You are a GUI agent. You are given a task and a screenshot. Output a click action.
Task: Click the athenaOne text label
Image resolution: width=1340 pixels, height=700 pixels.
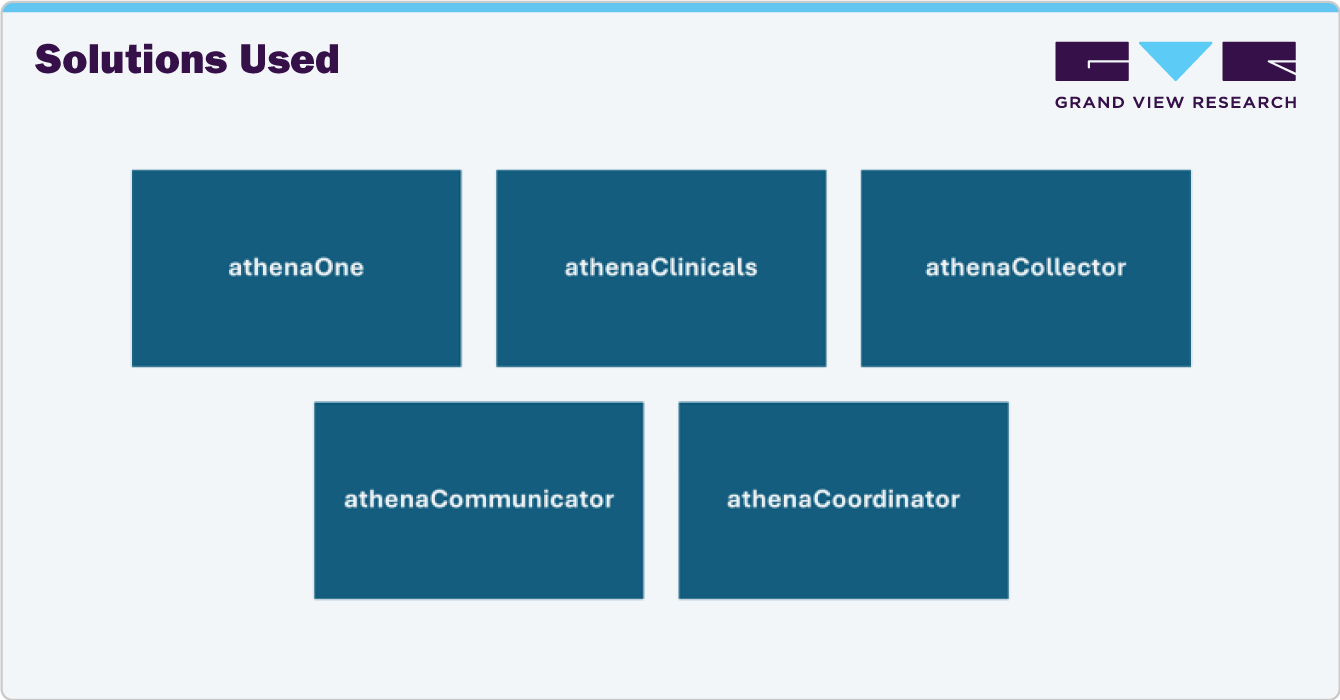tap(296, 268)
